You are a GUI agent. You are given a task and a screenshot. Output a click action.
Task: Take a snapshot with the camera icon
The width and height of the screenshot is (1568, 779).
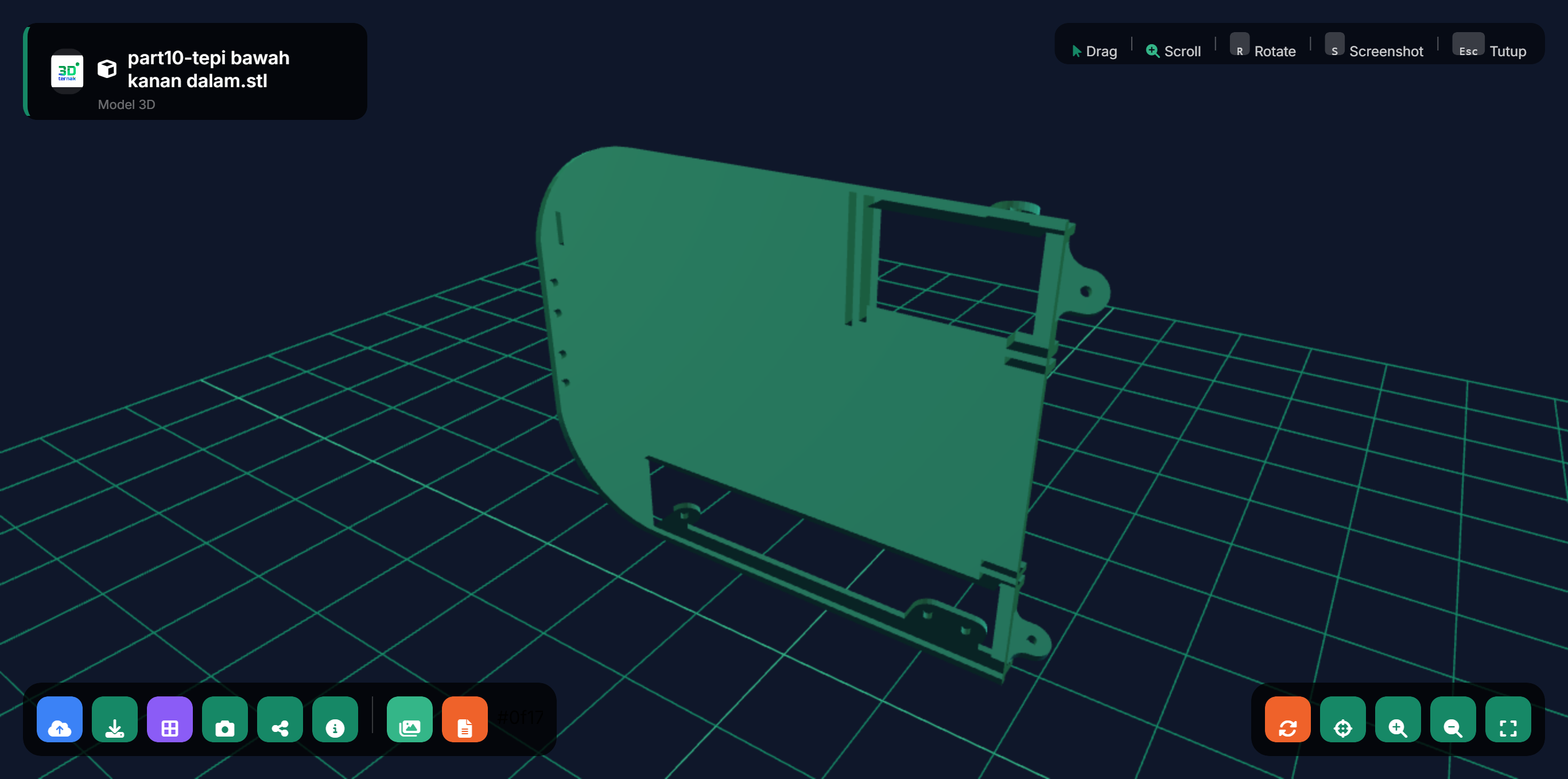224,719
